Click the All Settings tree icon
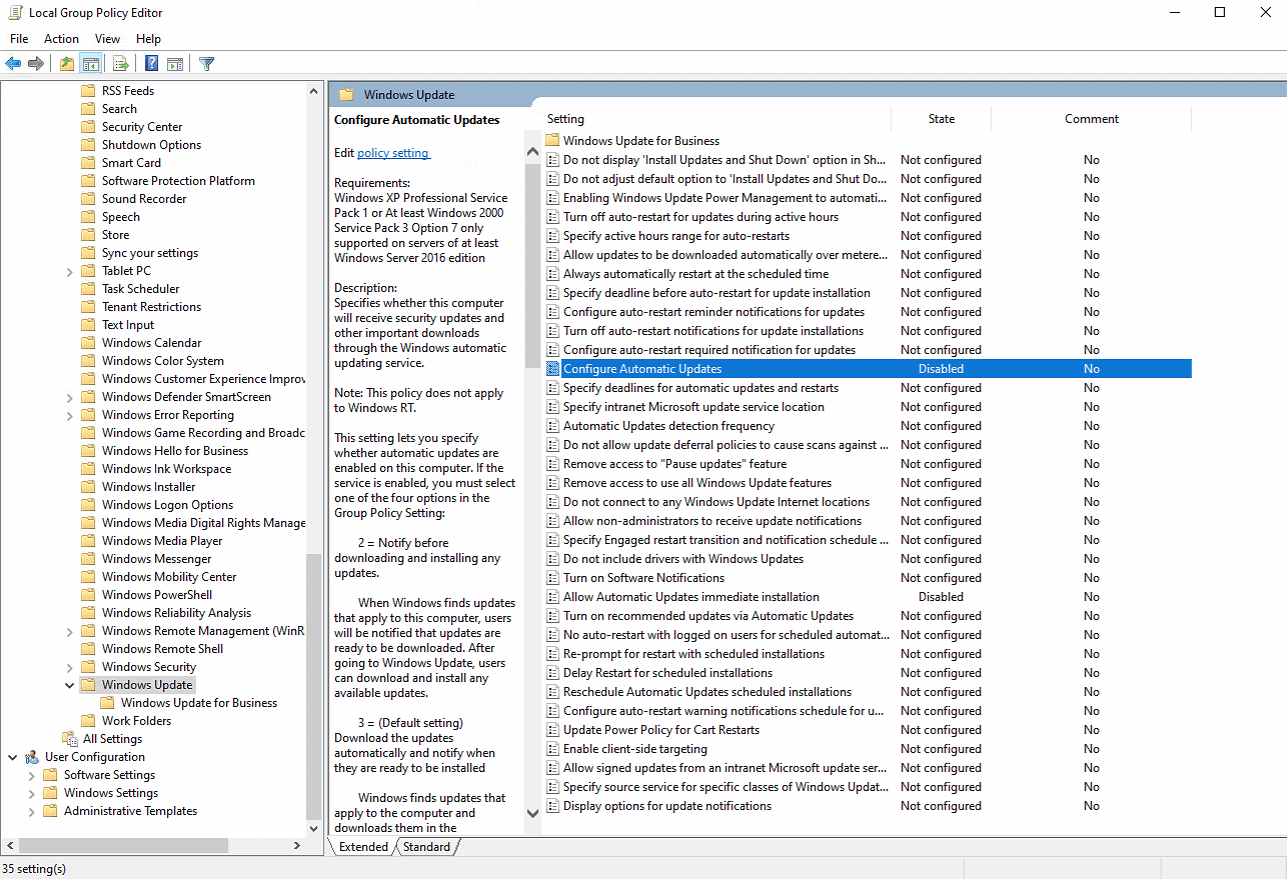 tap(69, 739)
